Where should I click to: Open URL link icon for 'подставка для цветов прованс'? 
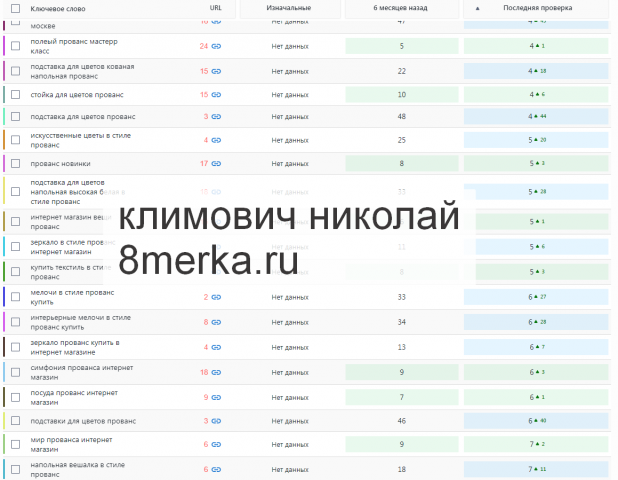click(x=216, y=117)
